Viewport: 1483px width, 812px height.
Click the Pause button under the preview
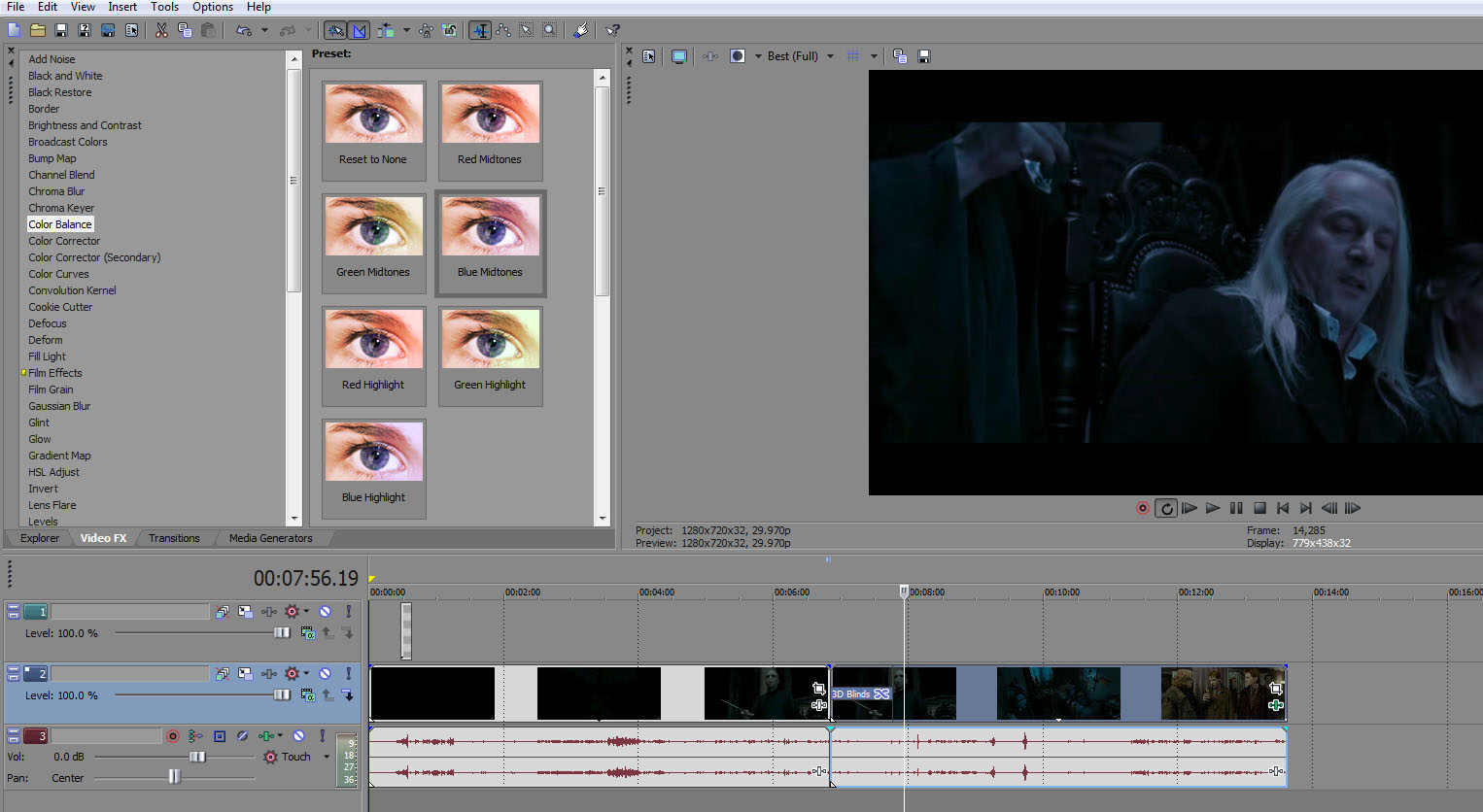pos(1236,508)
